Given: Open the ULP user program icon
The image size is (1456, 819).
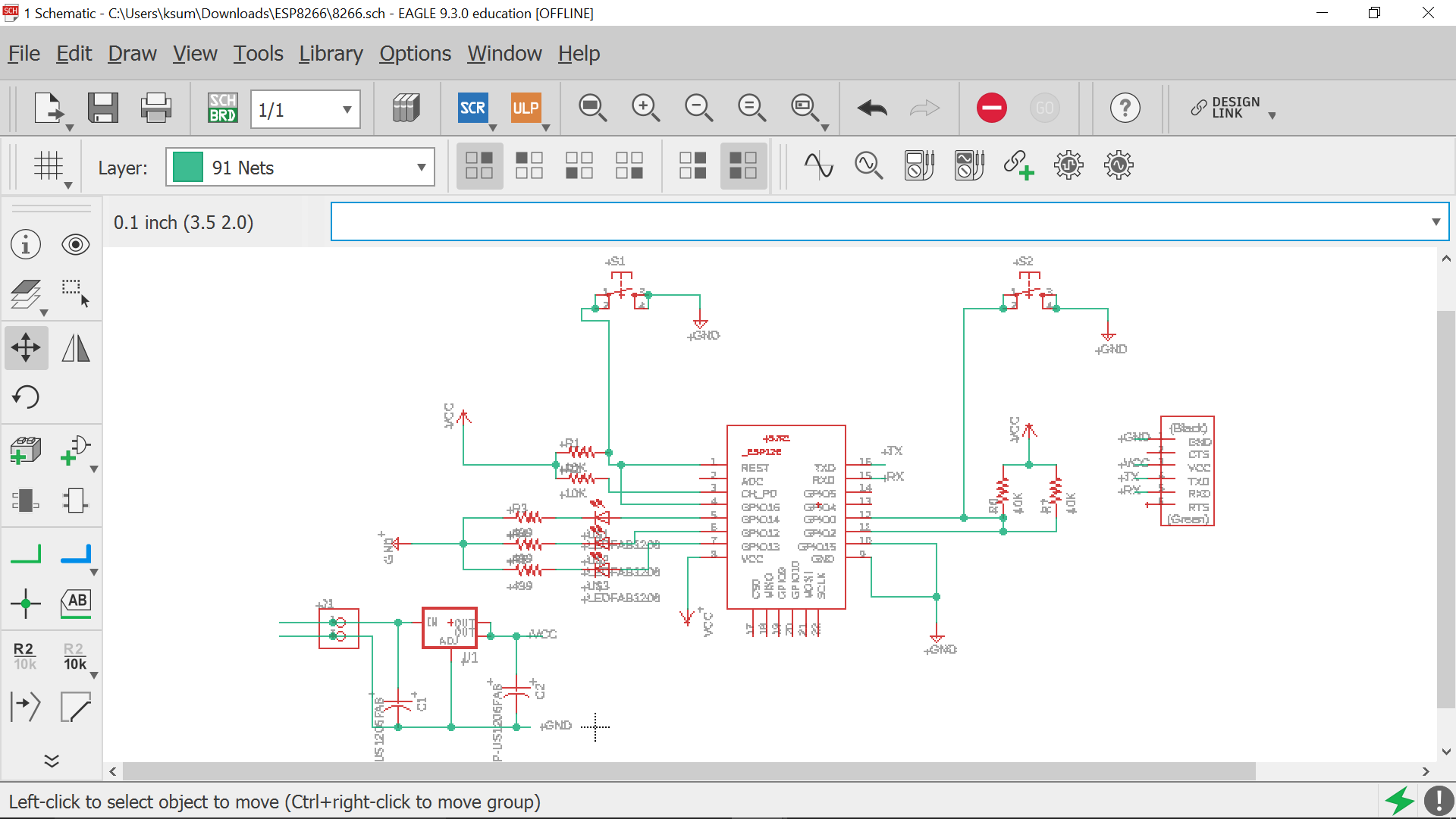Looking at the screenshot, I should pyautogui.click(x=526, y=108).
